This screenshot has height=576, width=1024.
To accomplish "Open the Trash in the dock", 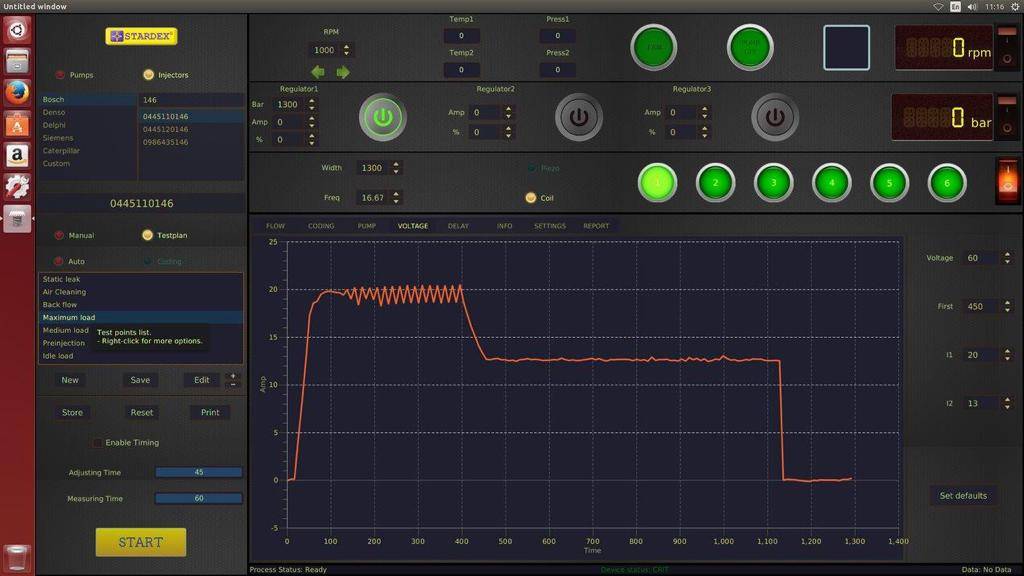I will coord(18,559).
